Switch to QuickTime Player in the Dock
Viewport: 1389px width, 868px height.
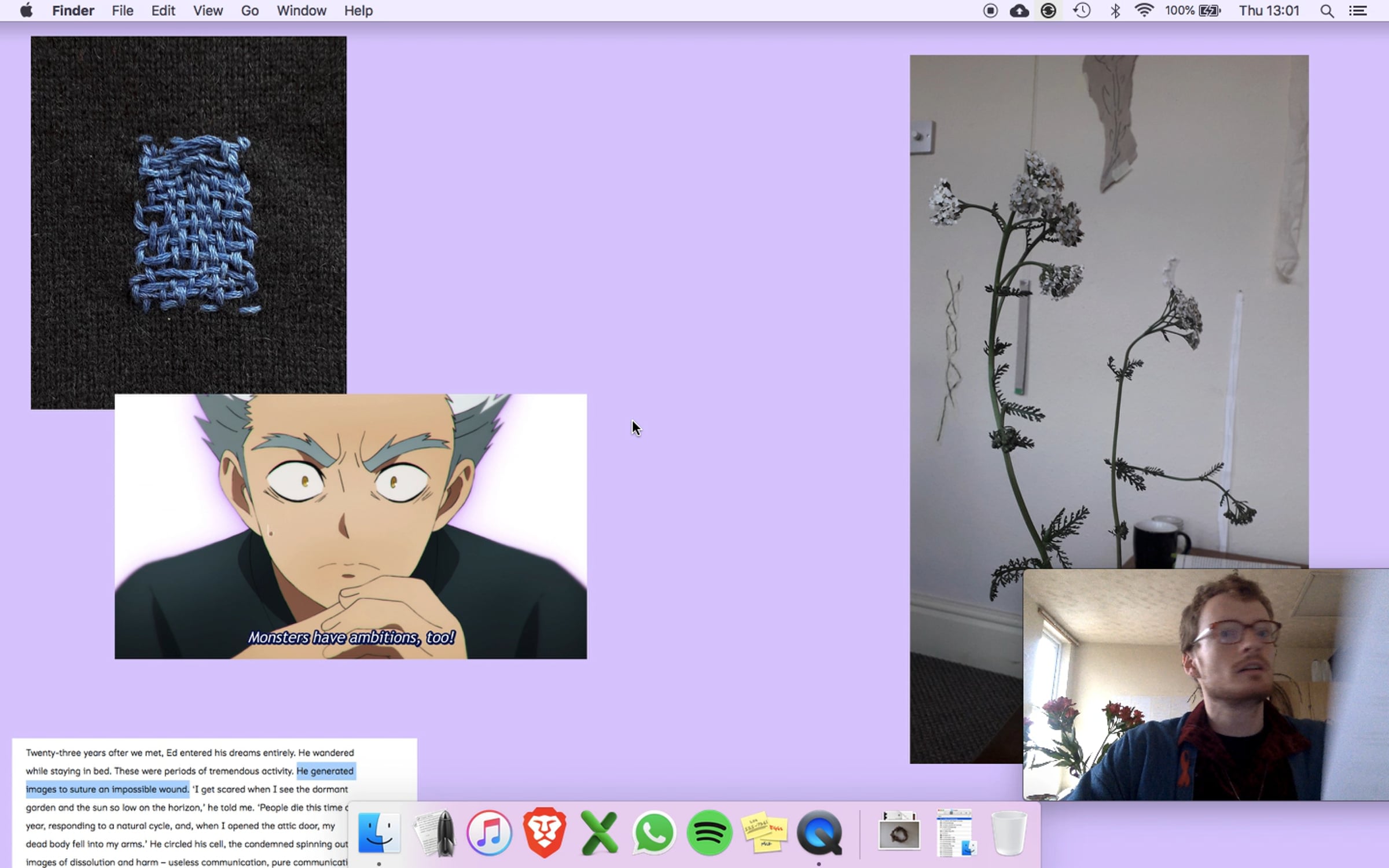[x=820, y=833]
